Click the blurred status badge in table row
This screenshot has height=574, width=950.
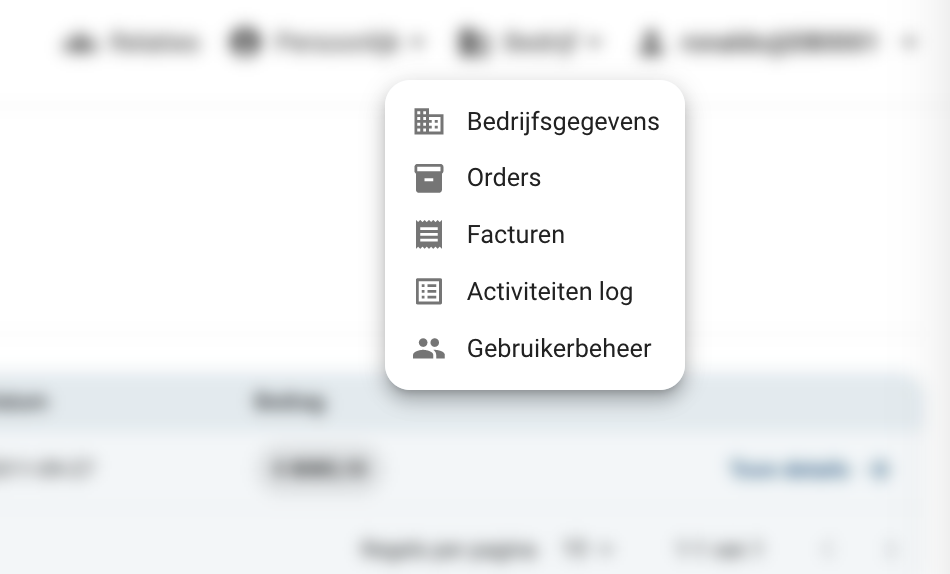tap(319, 469)
